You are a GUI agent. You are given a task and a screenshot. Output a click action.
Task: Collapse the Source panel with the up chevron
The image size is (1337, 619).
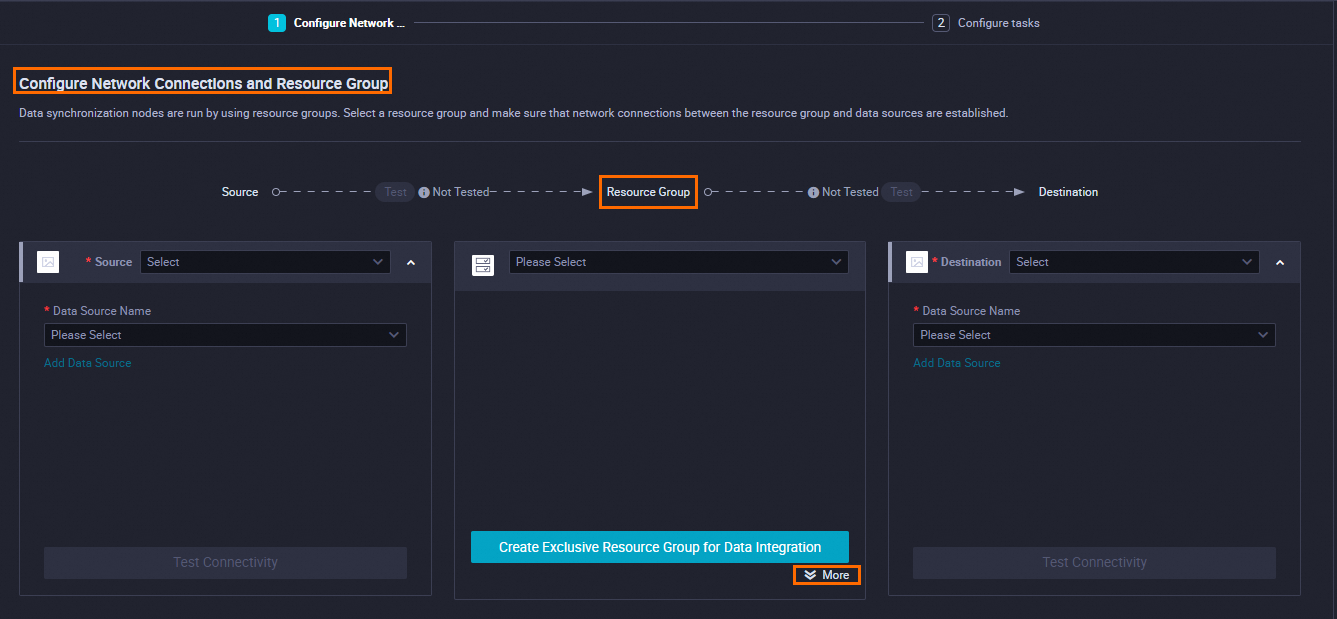coord(411,263)
